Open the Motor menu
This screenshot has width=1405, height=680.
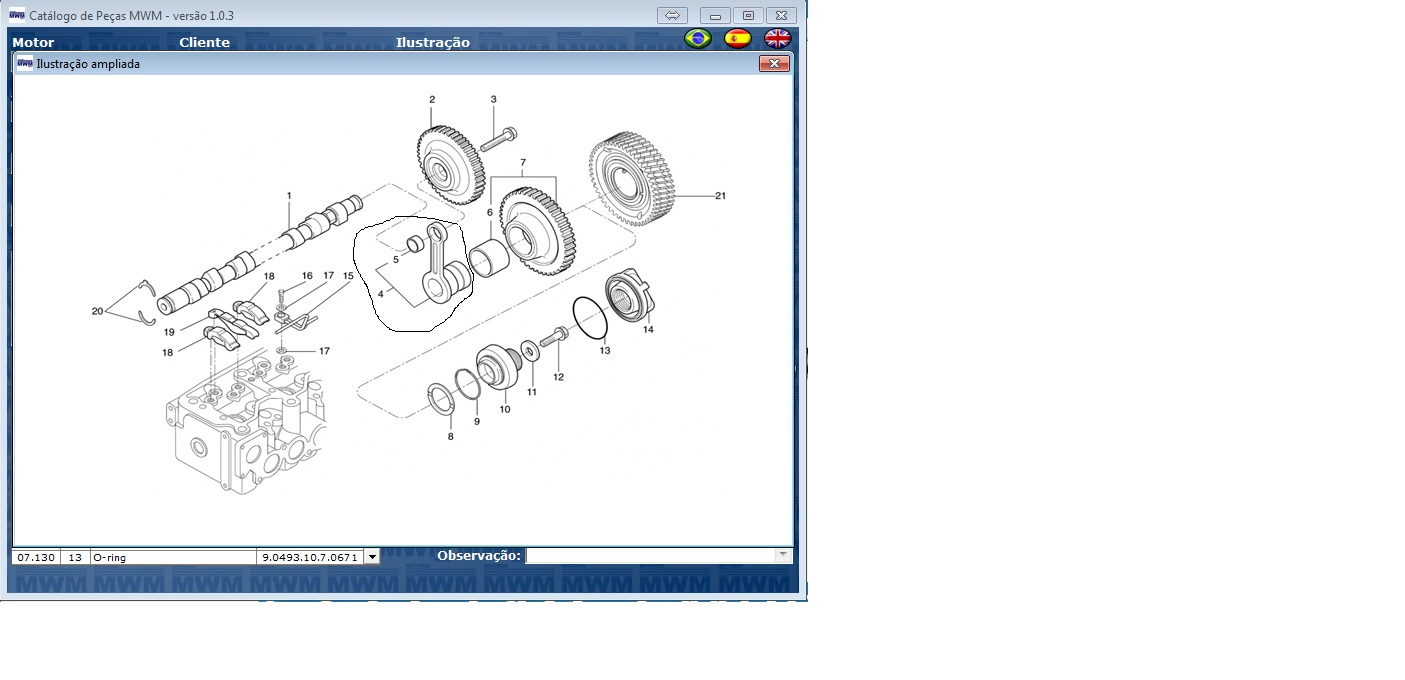tap(33, 43)
